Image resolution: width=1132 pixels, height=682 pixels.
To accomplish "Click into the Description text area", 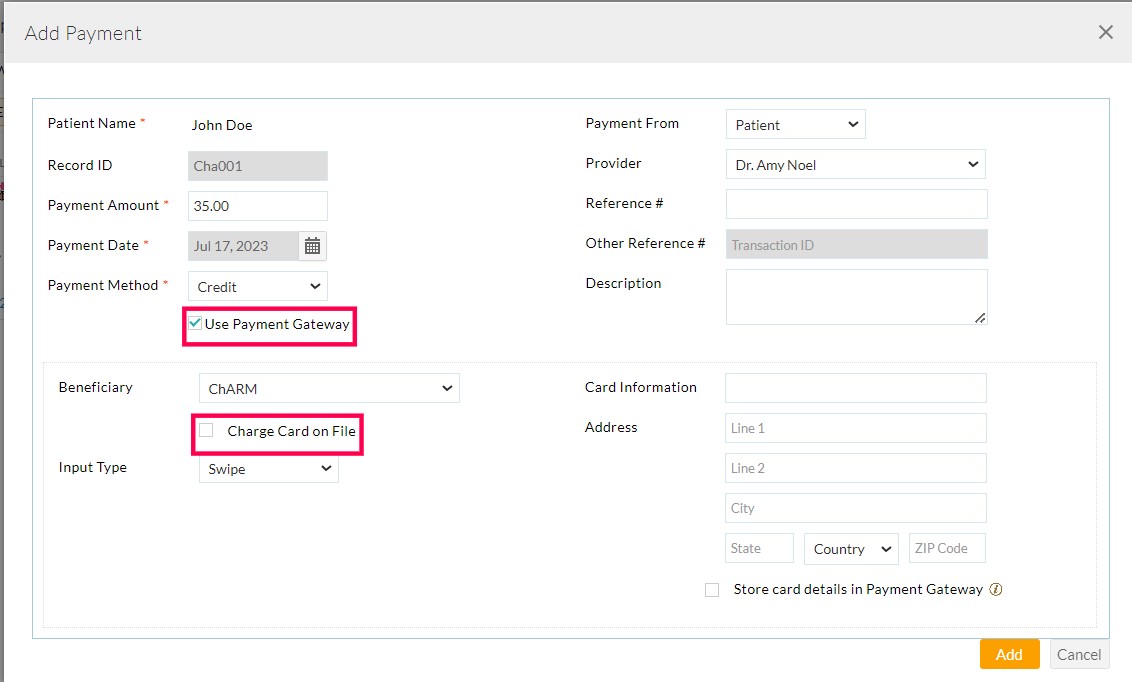I will click(x=856, y=296).
